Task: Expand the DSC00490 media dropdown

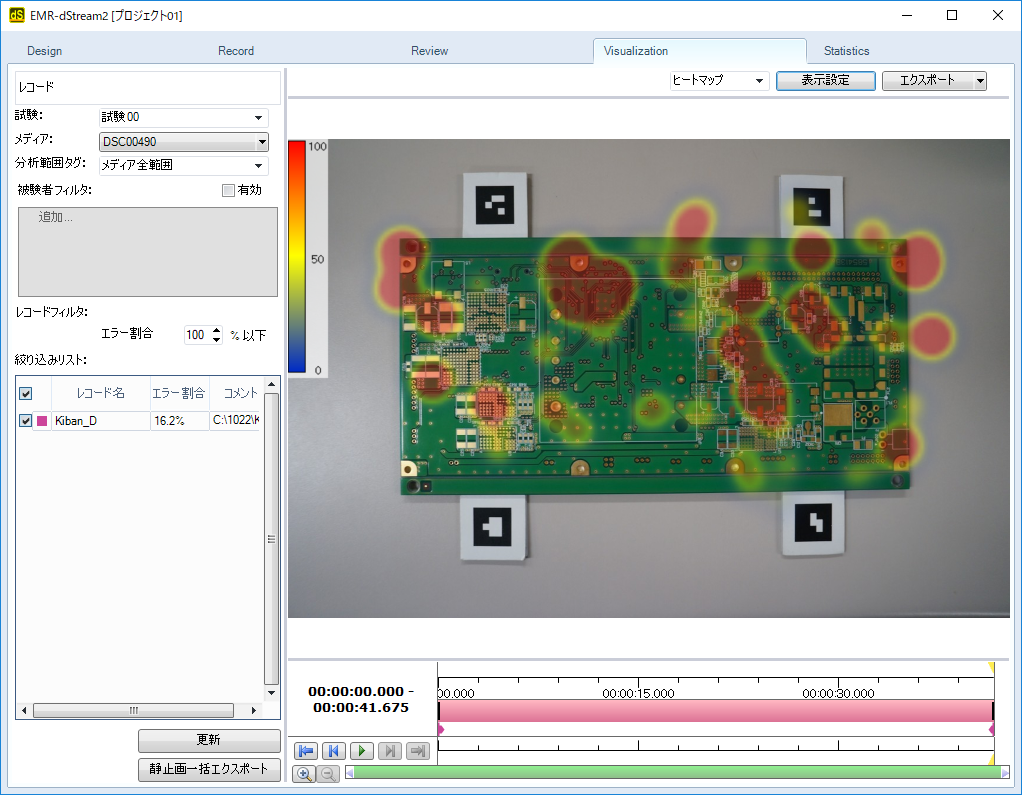Action: click(183, 142)
